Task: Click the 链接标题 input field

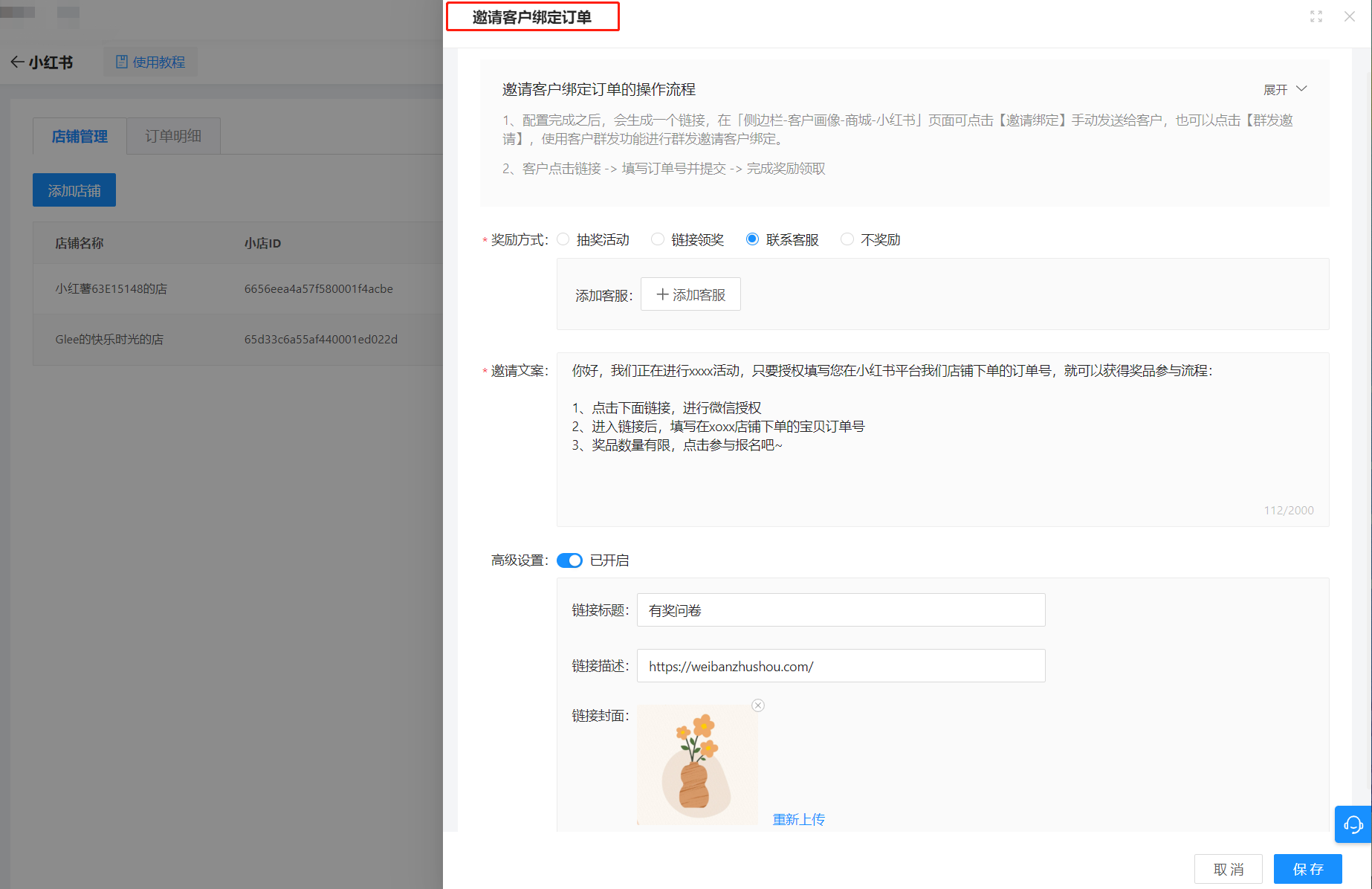Action: (841, 610)
